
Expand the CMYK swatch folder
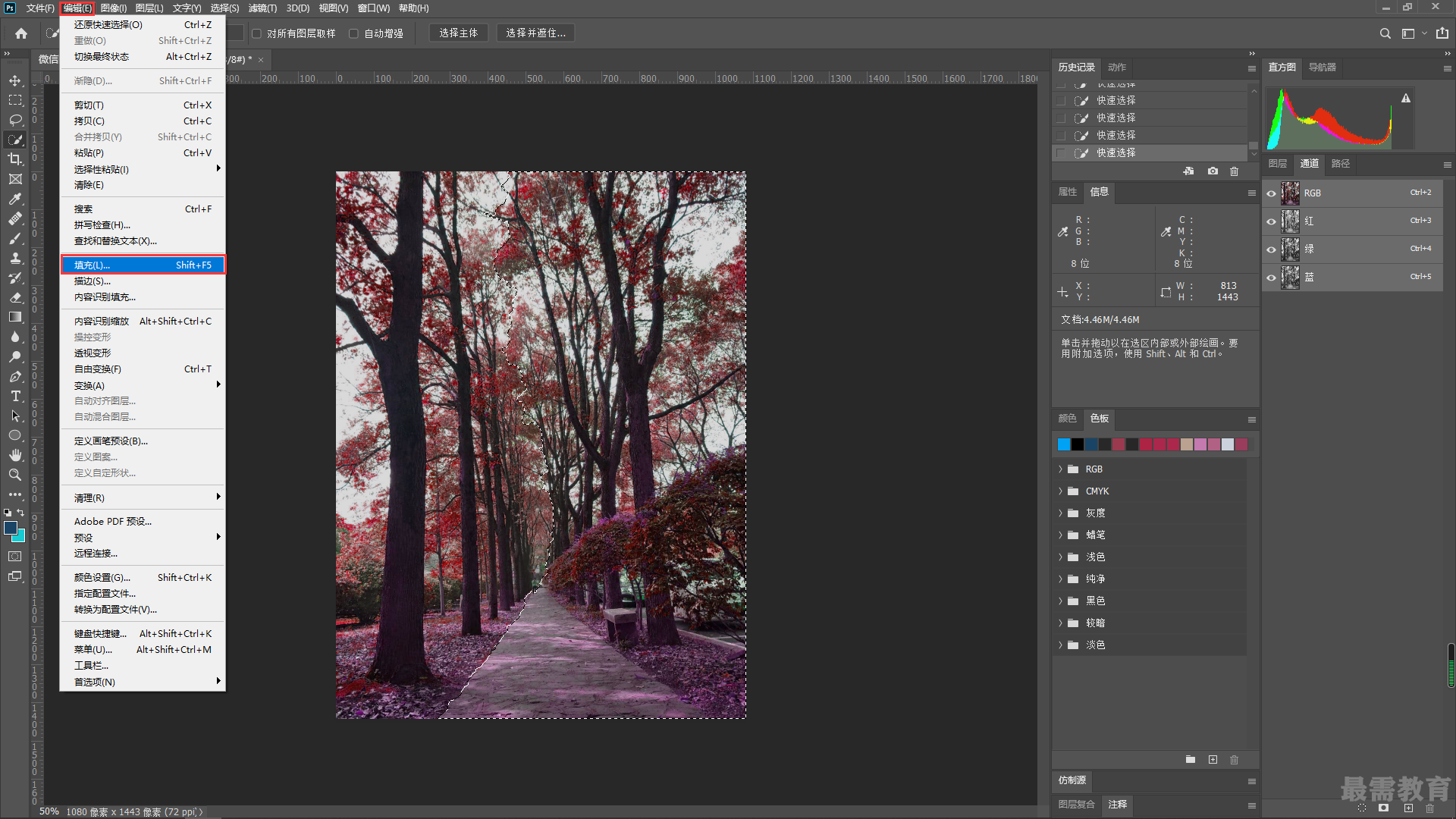(1061, 491)
